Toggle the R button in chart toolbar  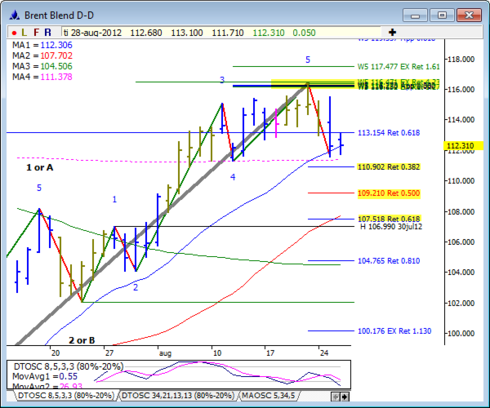coord(48,33)
